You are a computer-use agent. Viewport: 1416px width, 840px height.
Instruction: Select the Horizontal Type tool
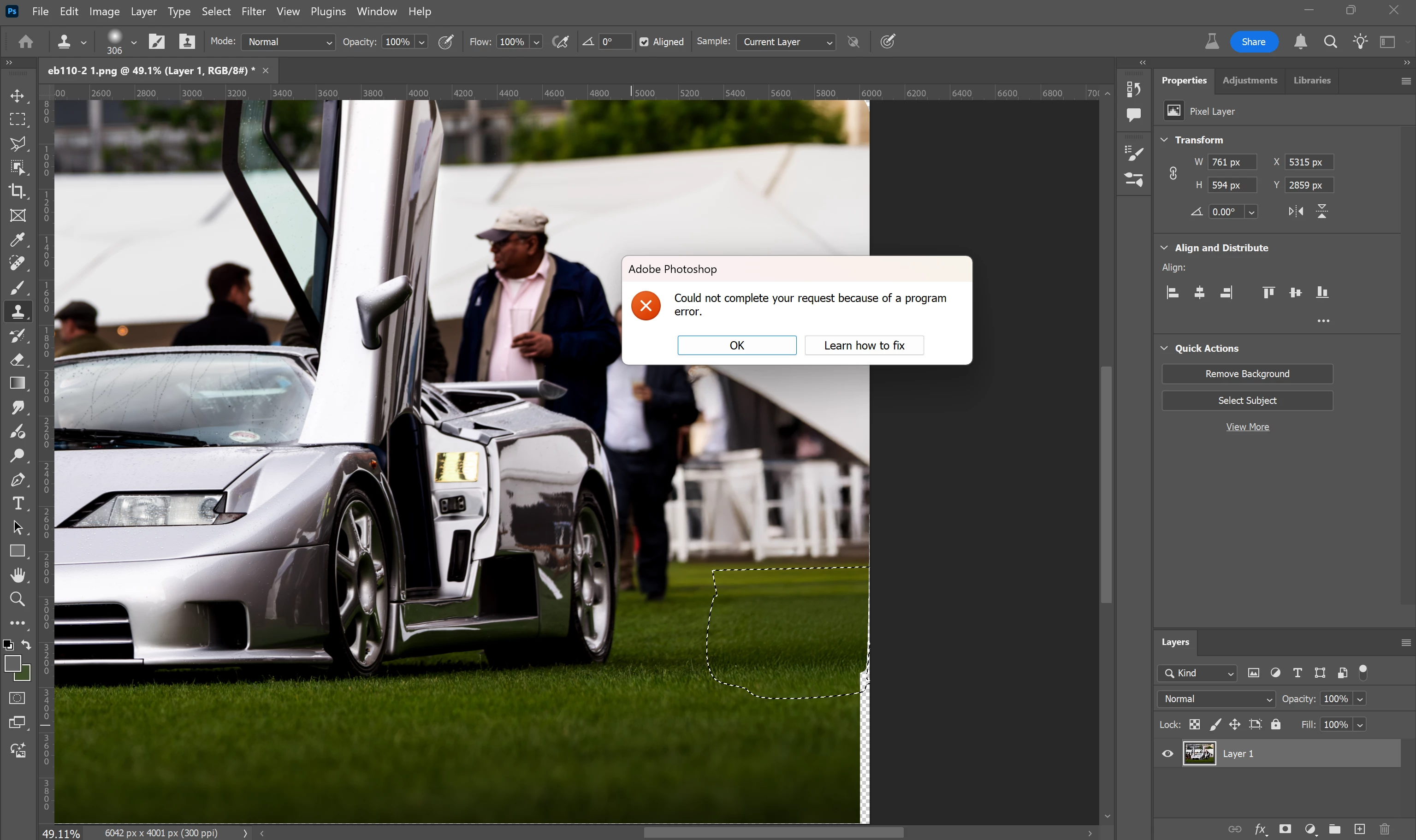coord(18,503)
